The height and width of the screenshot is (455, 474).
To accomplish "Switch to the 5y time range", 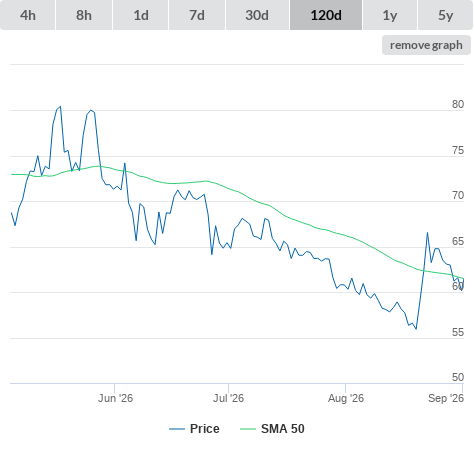I will pos(445,15).
